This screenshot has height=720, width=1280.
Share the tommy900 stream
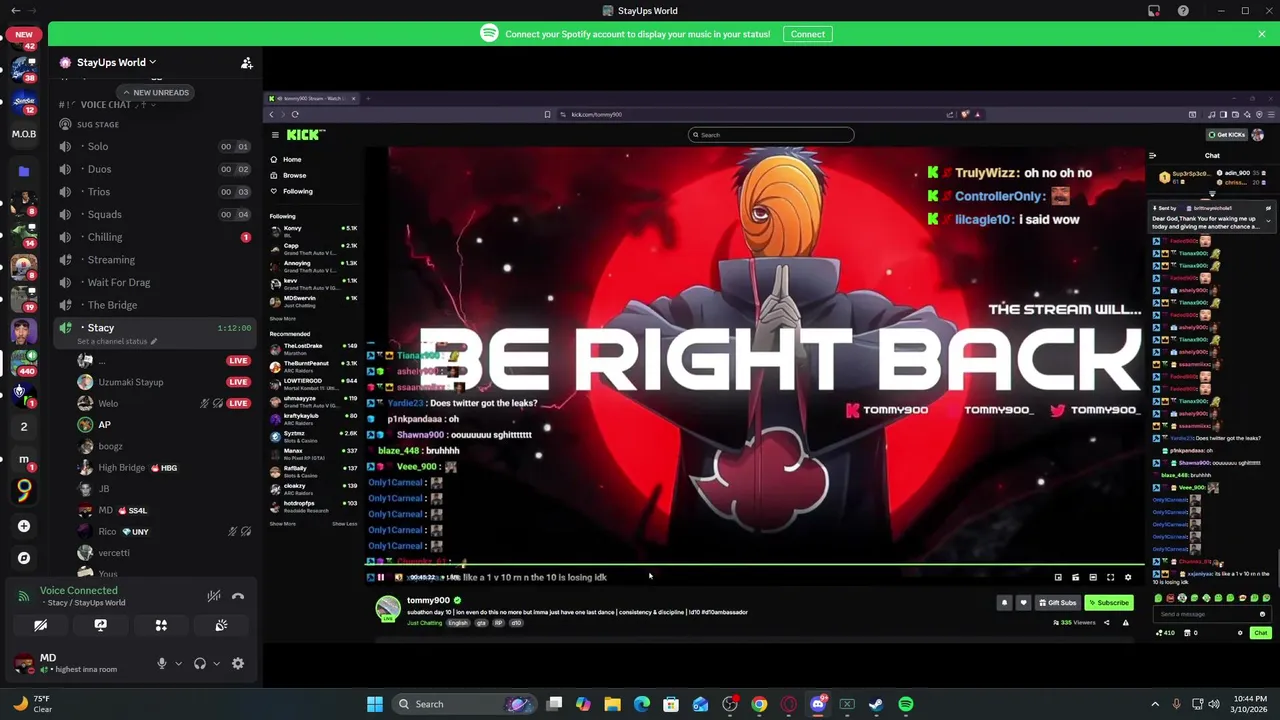[1106, 622]
